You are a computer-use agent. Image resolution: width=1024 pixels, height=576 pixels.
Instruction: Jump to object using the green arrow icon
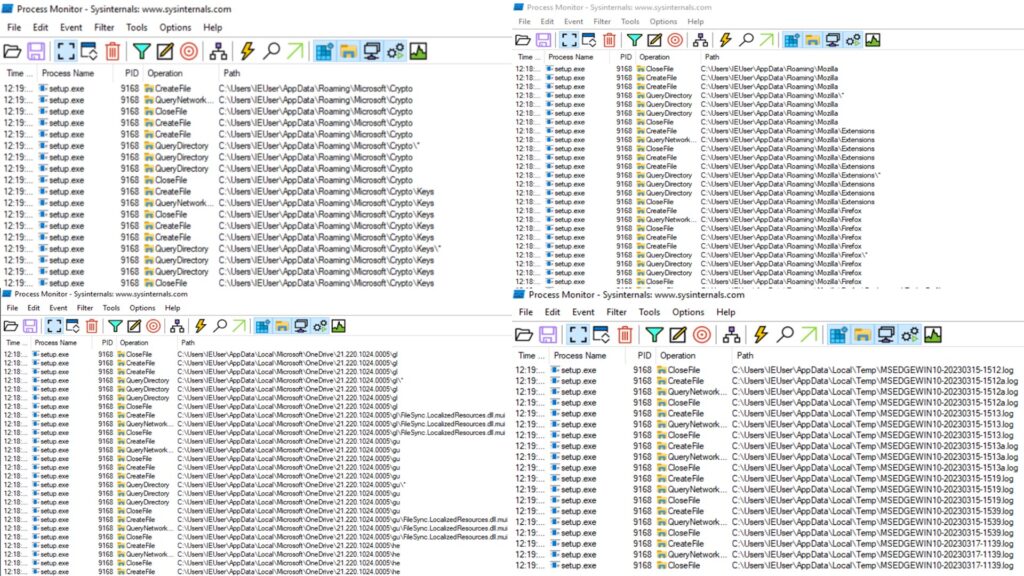(x=294, y=49)
